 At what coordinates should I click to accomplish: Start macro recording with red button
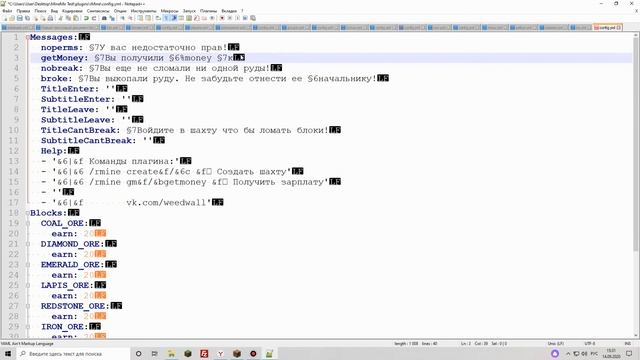coord(222,18)
